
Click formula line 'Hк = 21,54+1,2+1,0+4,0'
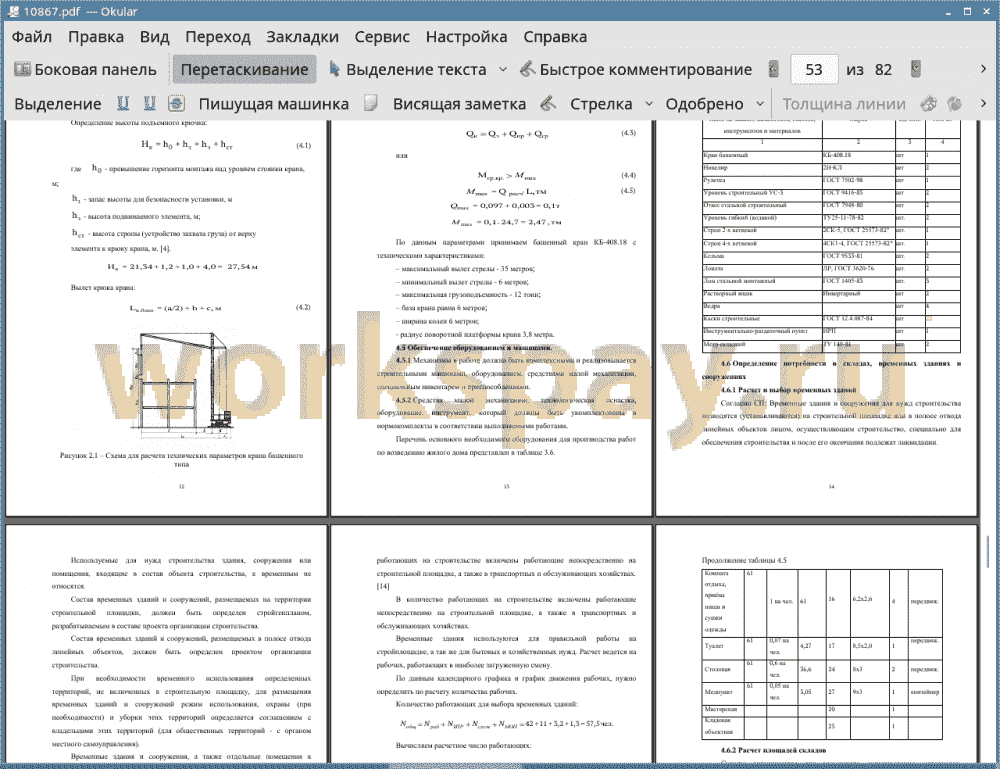[182, 267]
